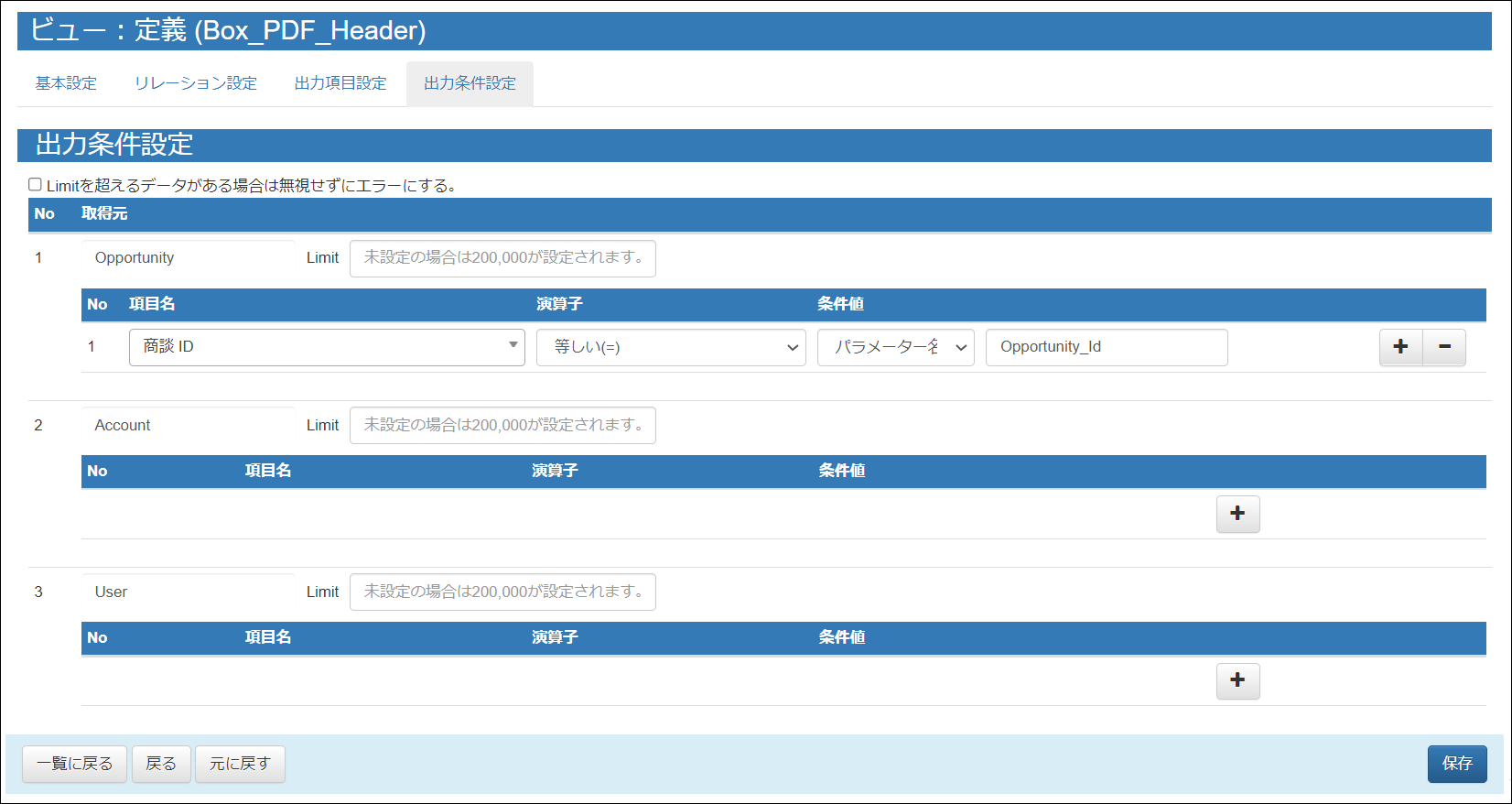1512x804 pixels.
Task: Click the plus icon in Opportunity condition row
Action: (x=1400, y=347)
